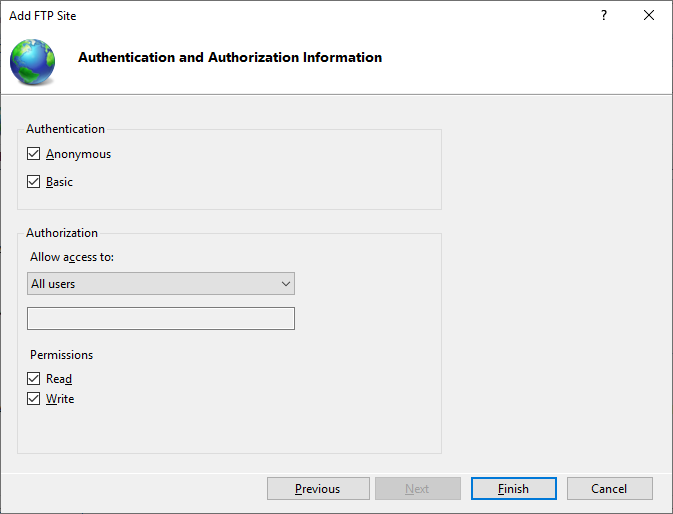Image resolution: width=673 pixels, height=514 pixels.
Task: Cancel the FTP site wizard
Action: (609, 489)
